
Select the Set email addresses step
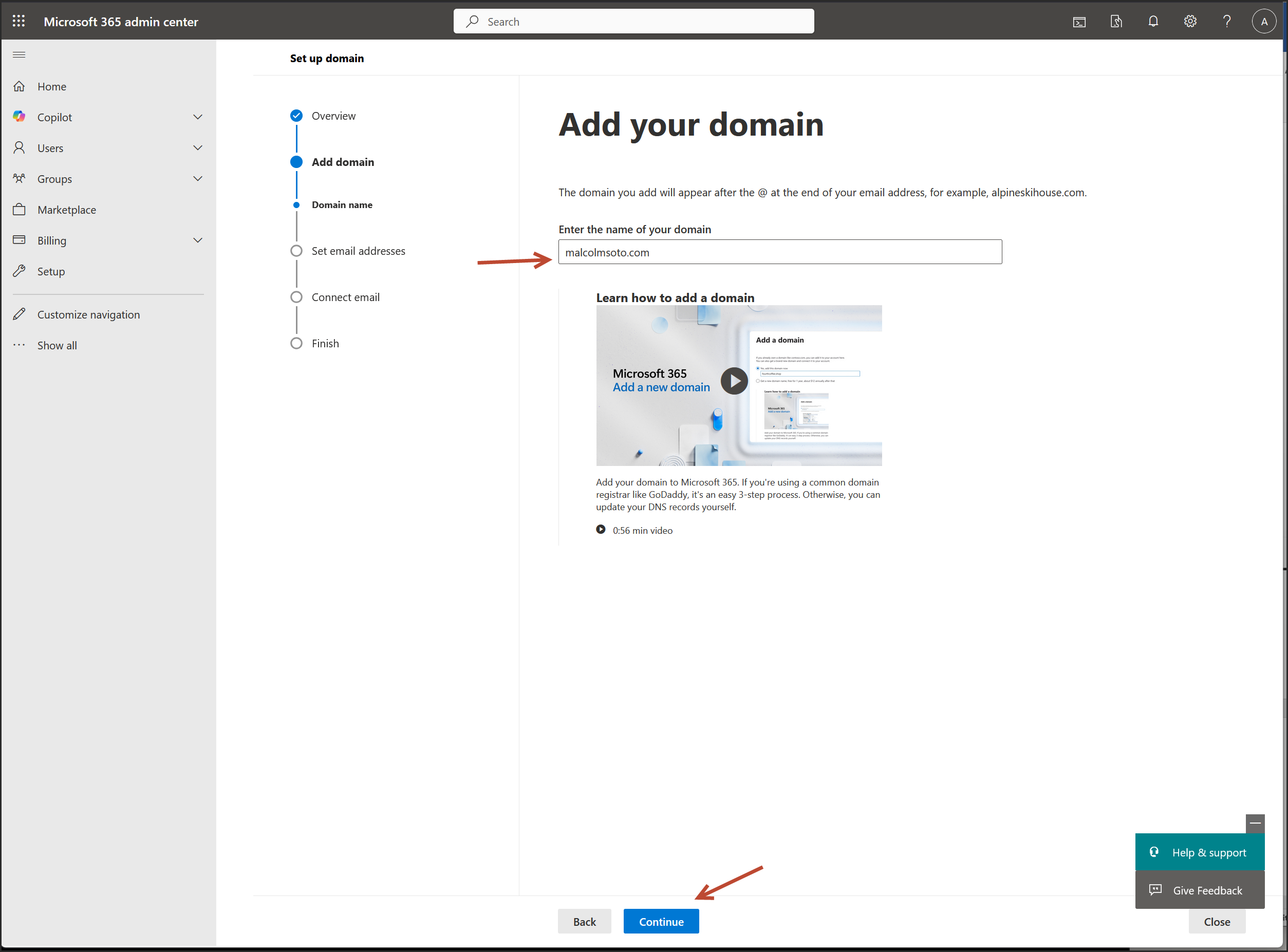tap(358, 251)
